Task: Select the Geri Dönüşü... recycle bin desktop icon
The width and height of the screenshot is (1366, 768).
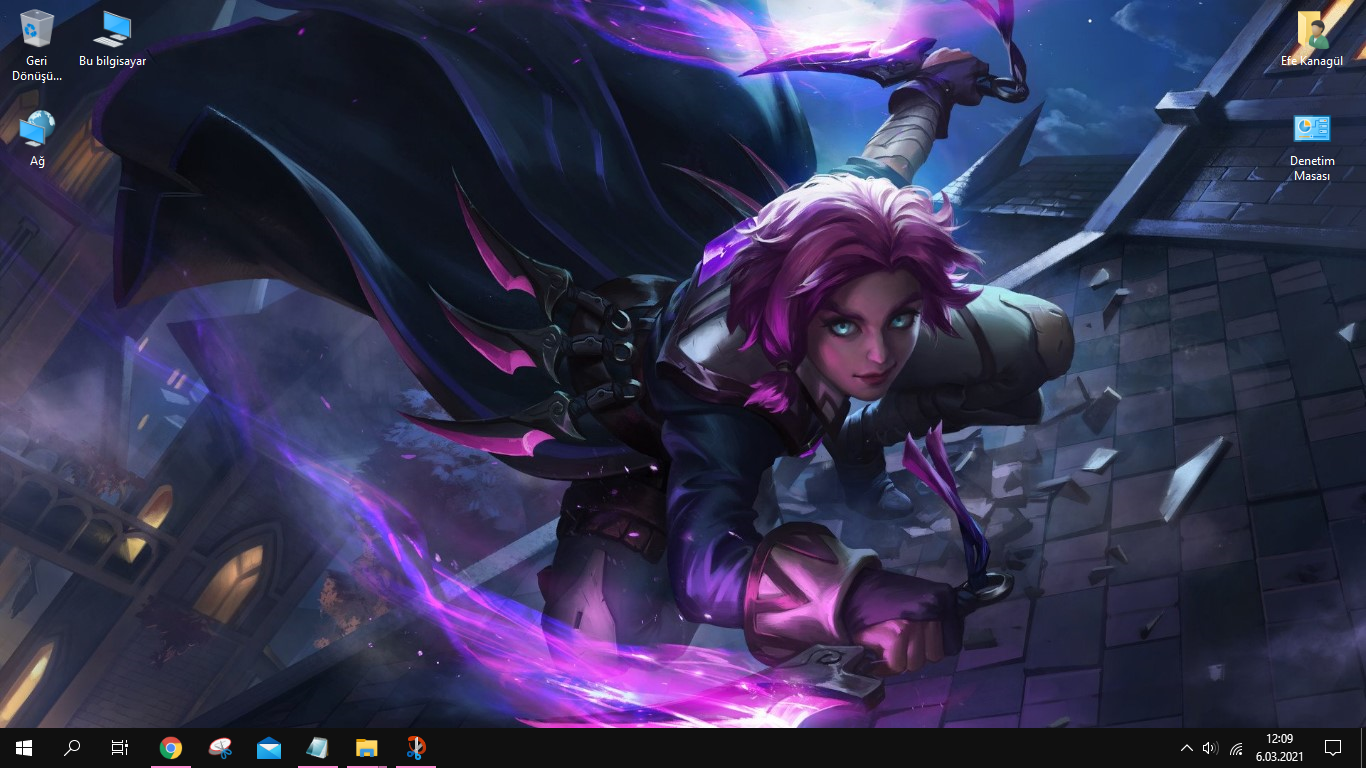Action: [37, 45]
